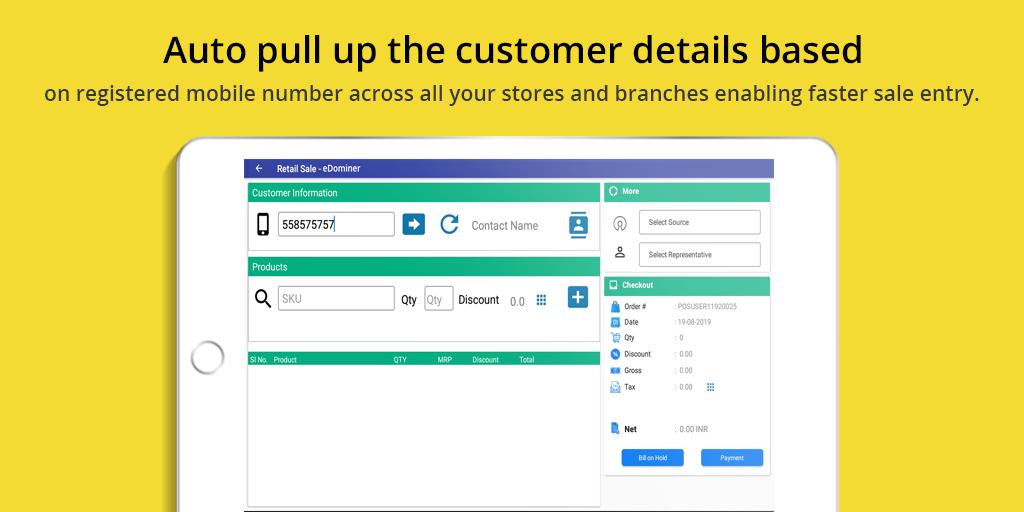Click the Discount value 0.0 in Products

(517, 301)
